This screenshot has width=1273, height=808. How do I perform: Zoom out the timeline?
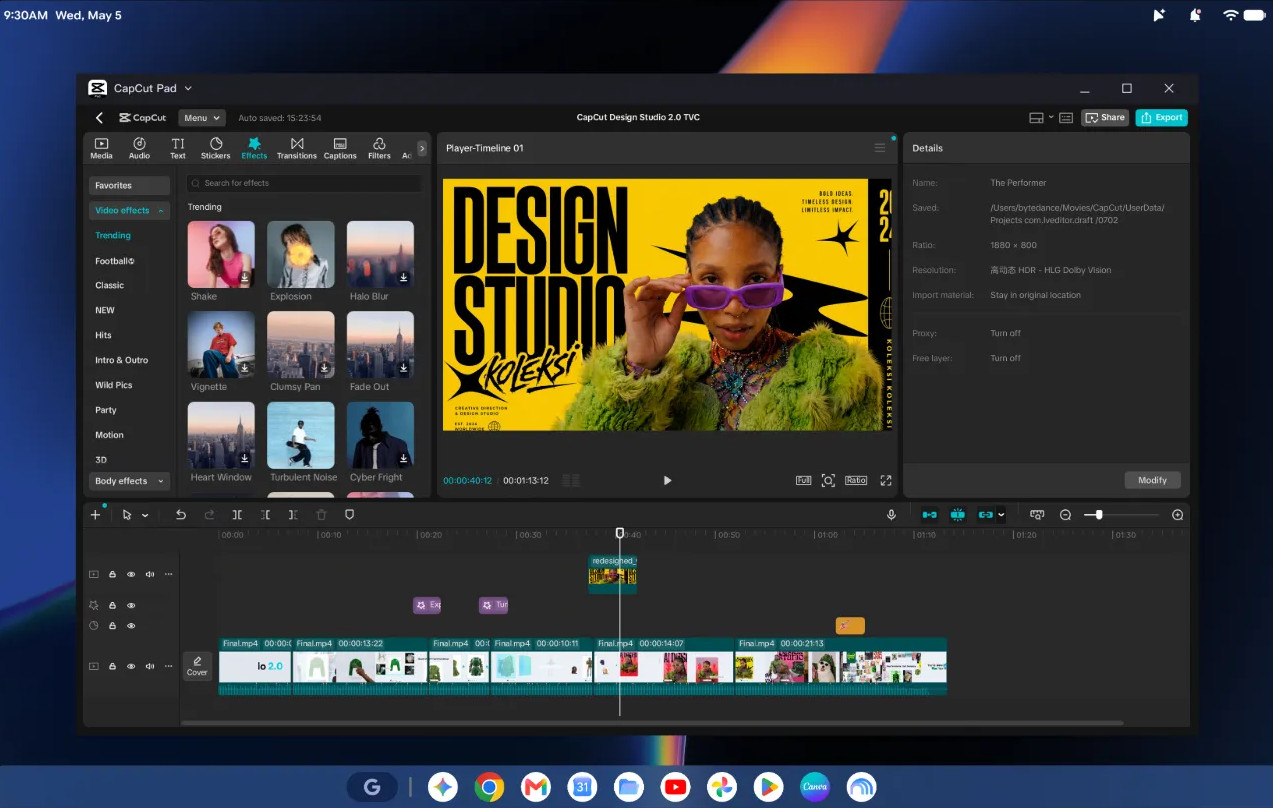1065,515
